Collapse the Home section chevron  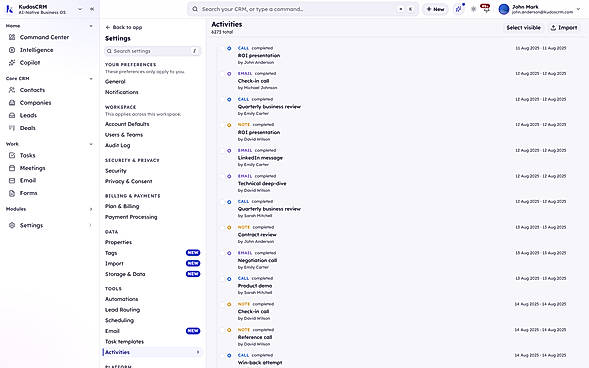(91, 26)
